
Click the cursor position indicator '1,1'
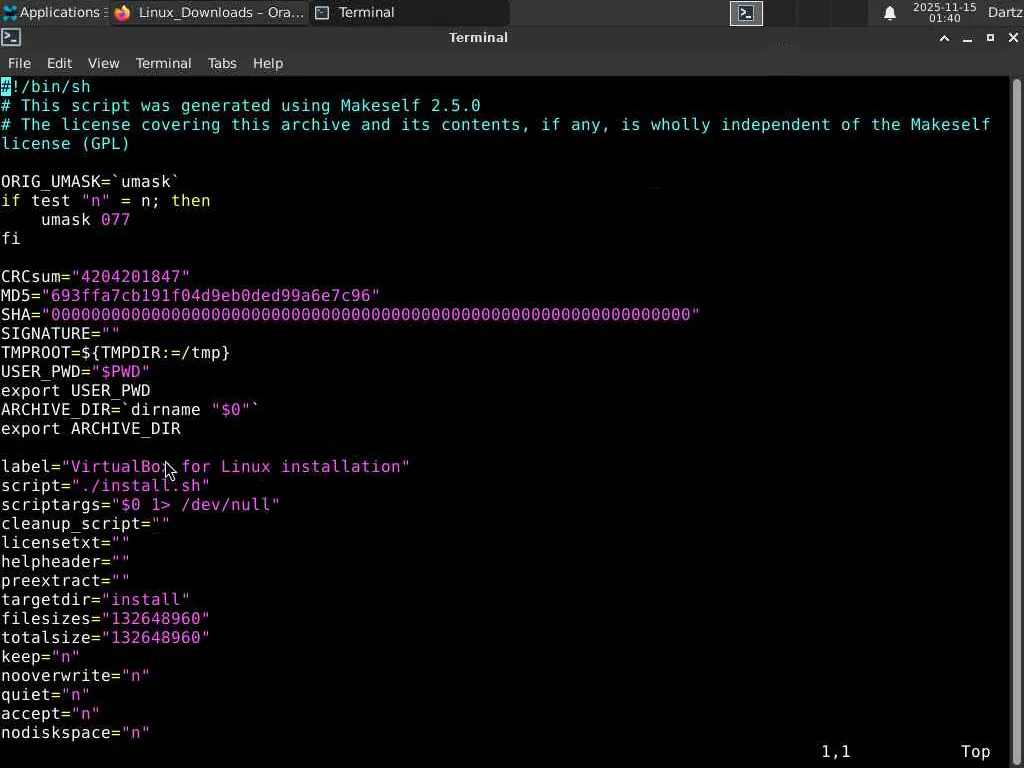836,752
